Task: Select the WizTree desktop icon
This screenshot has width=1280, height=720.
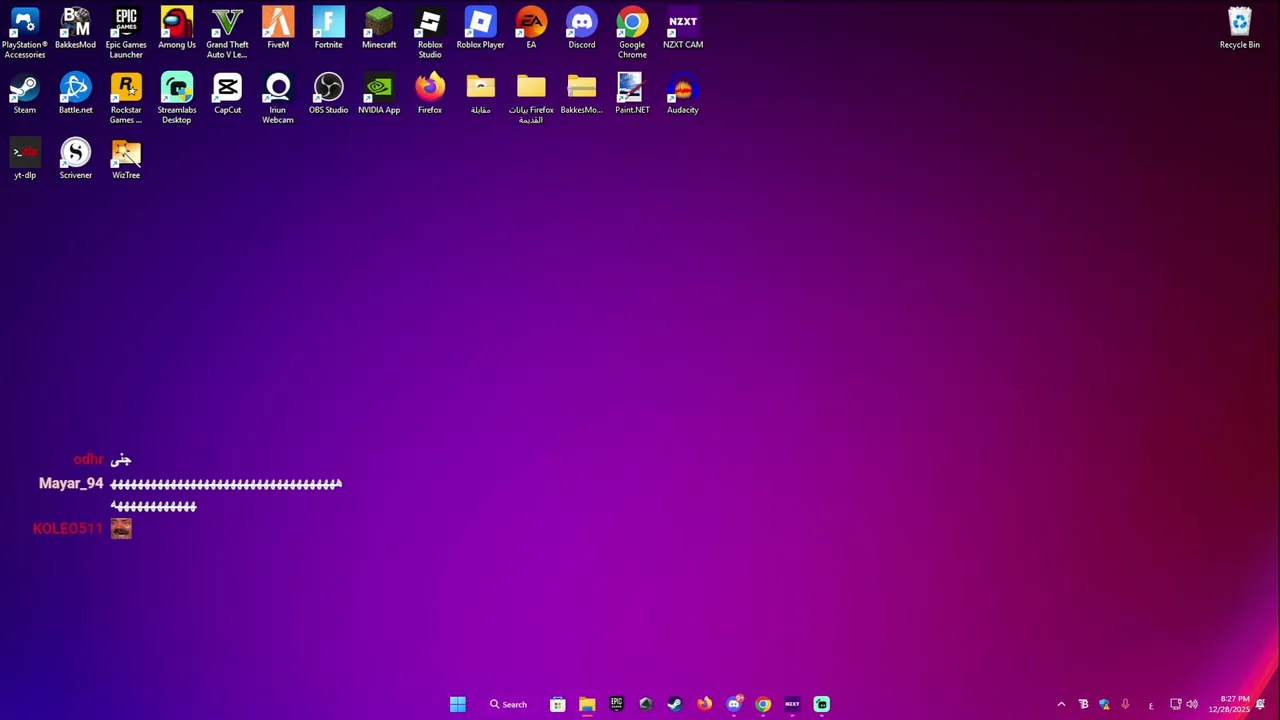Action: (x=126, y=159)
